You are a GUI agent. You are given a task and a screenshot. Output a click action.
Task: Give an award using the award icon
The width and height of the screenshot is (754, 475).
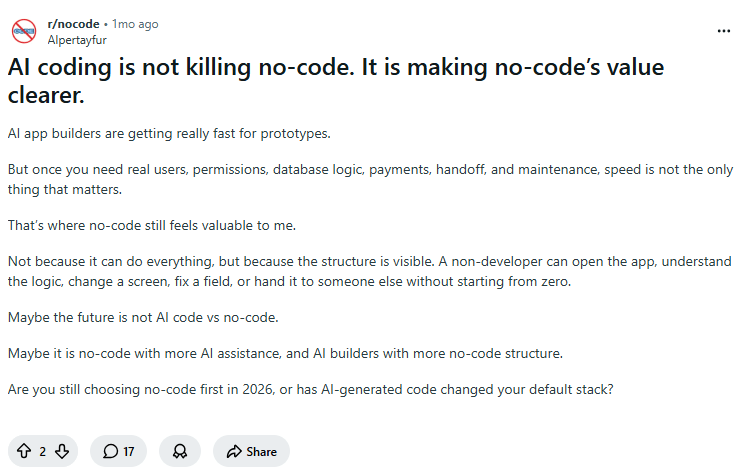tap(180, 451)
